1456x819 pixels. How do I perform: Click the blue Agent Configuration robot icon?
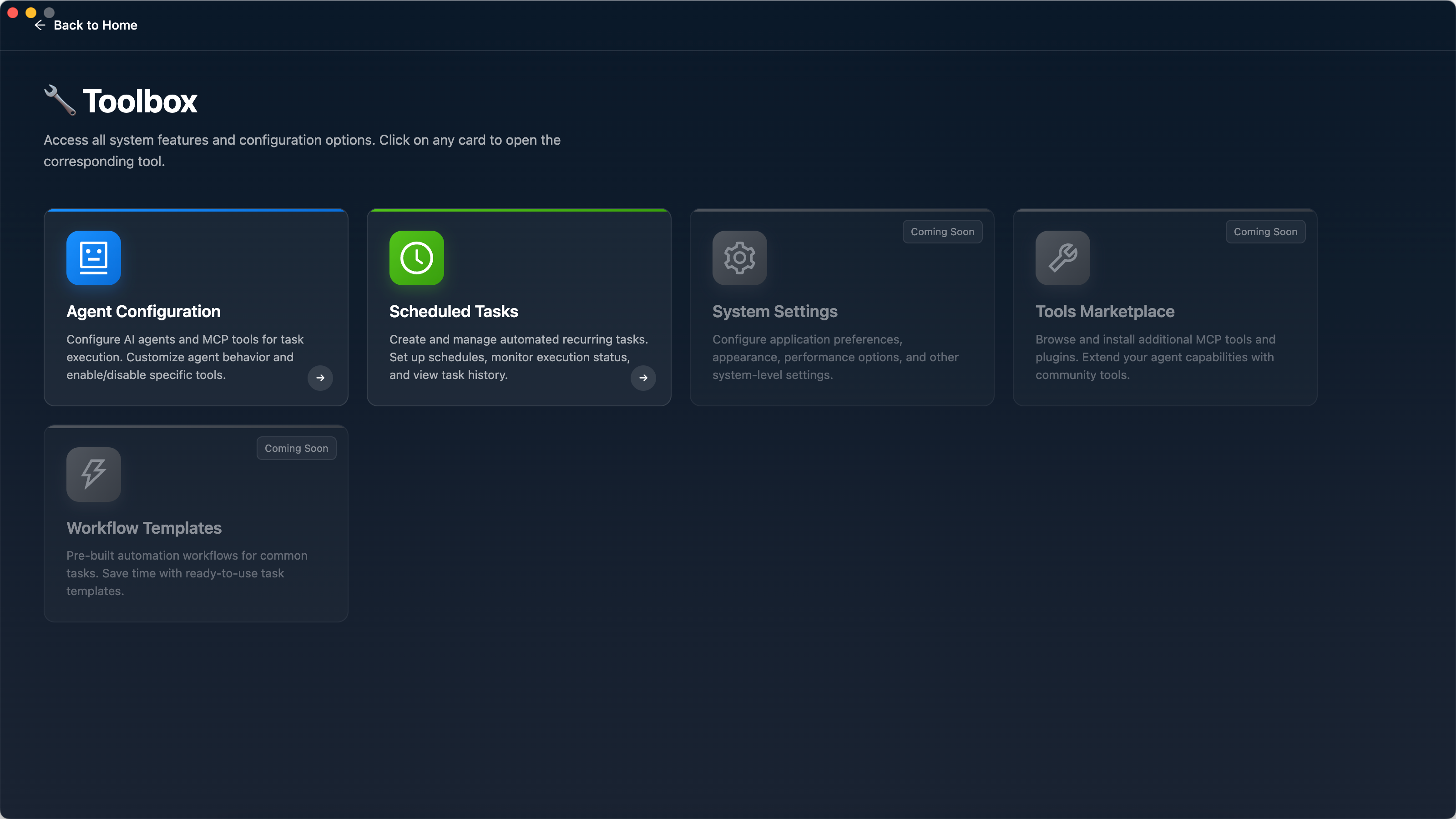point(93,258)
